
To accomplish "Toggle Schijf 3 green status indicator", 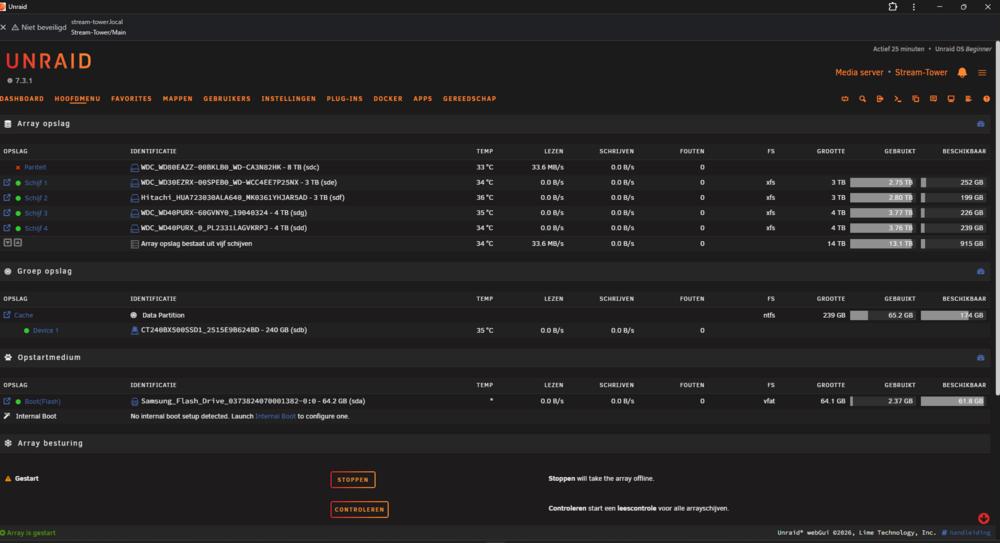I will click(x=18, y=213).
